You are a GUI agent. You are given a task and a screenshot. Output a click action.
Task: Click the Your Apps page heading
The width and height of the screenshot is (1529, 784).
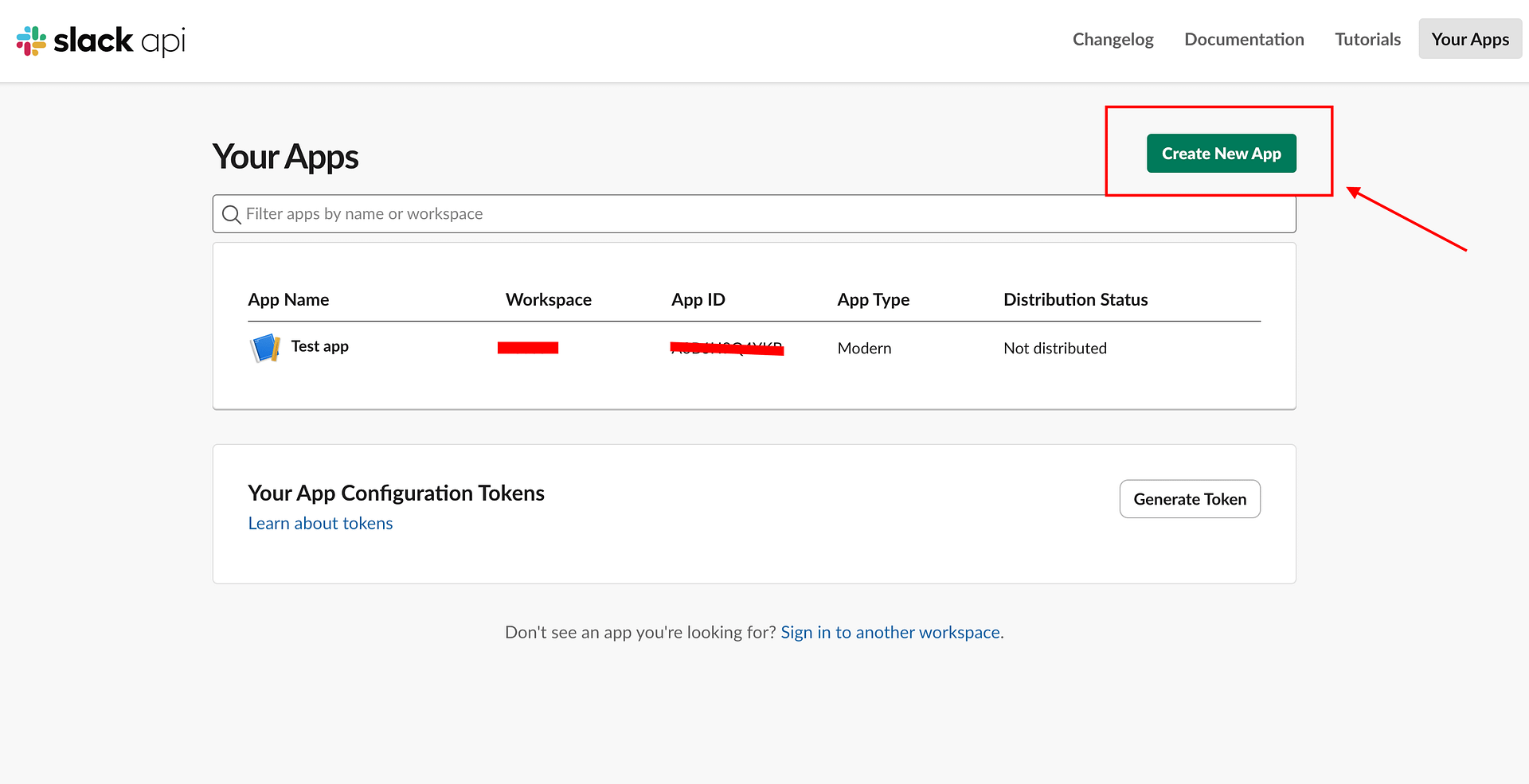pos(285,157)
